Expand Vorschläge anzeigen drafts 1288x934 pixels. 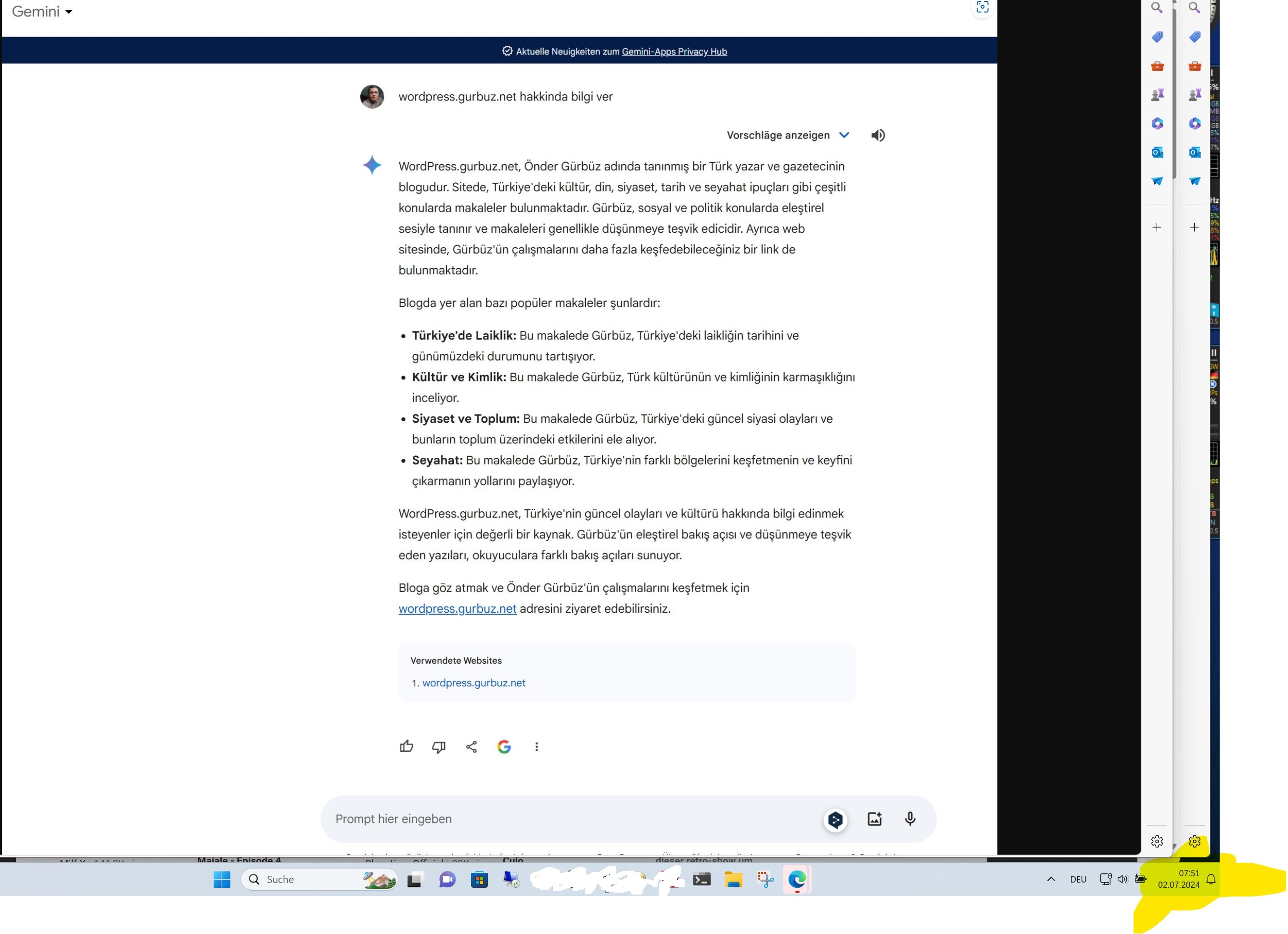tap(788, 135)
